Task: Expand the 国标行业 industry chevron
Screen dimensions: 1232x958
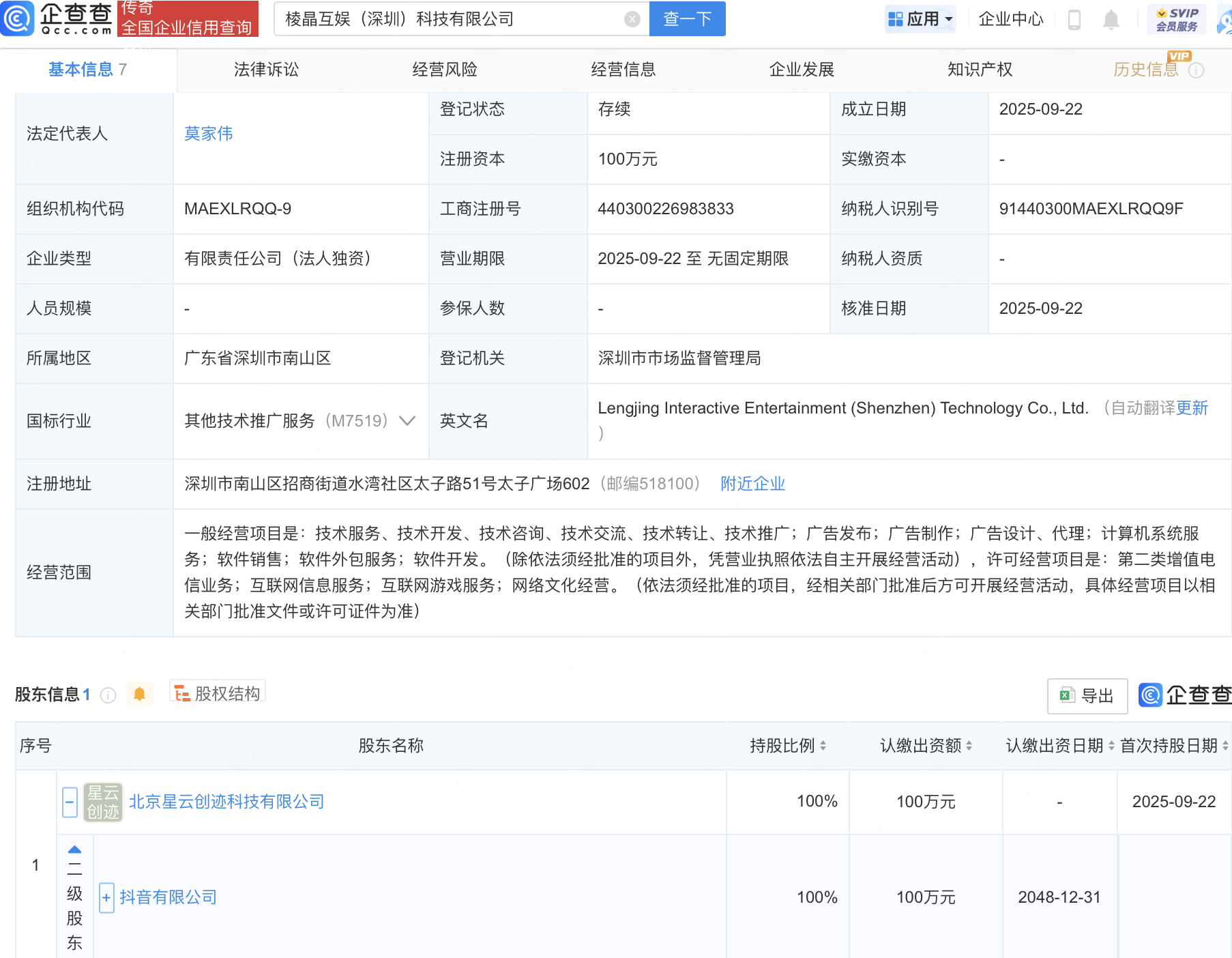Action: pyautogui.click(x=407, y=421)
